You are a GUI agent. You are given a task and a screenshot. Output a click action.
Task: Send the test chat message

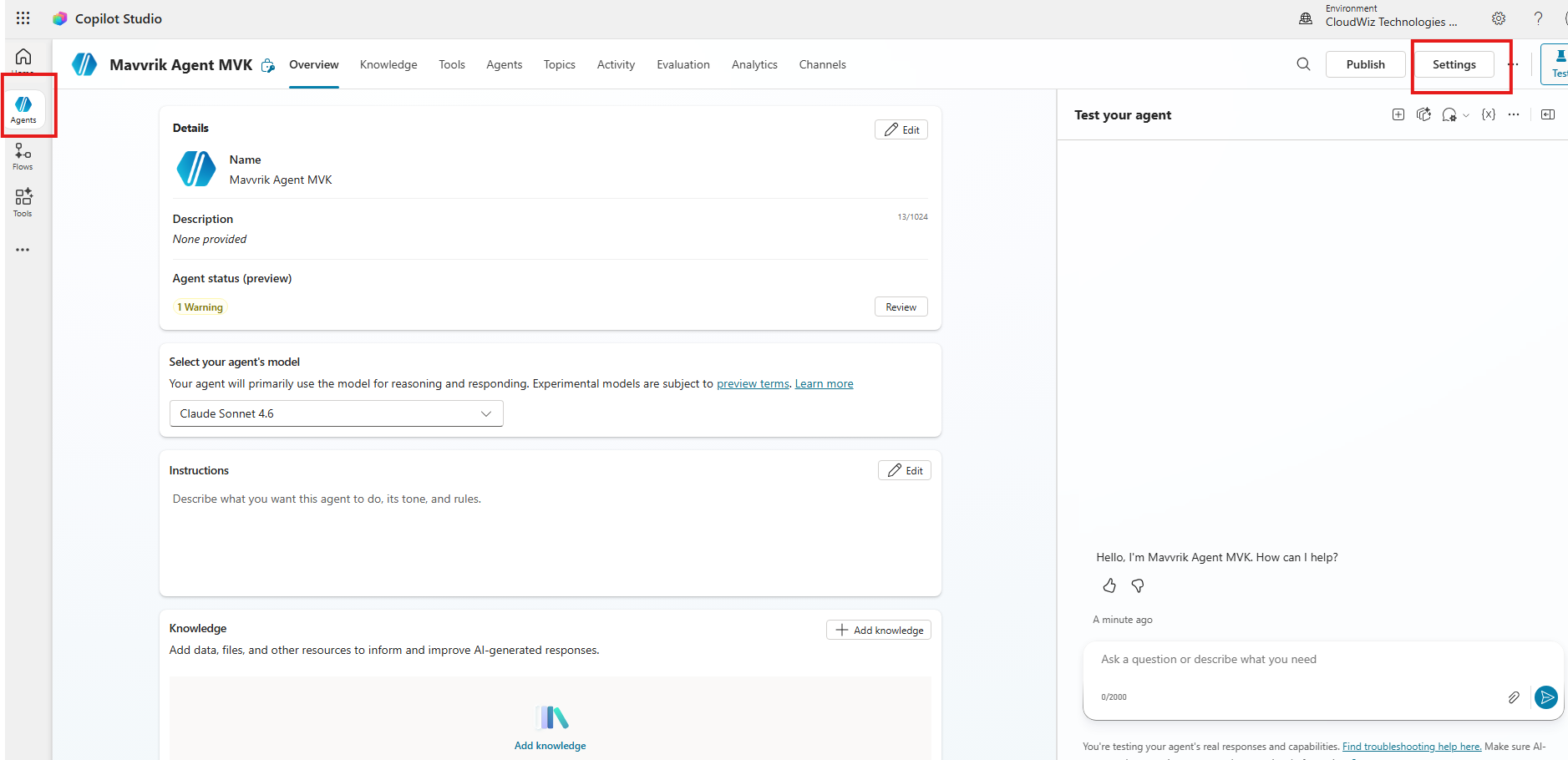pos(1546,697)
